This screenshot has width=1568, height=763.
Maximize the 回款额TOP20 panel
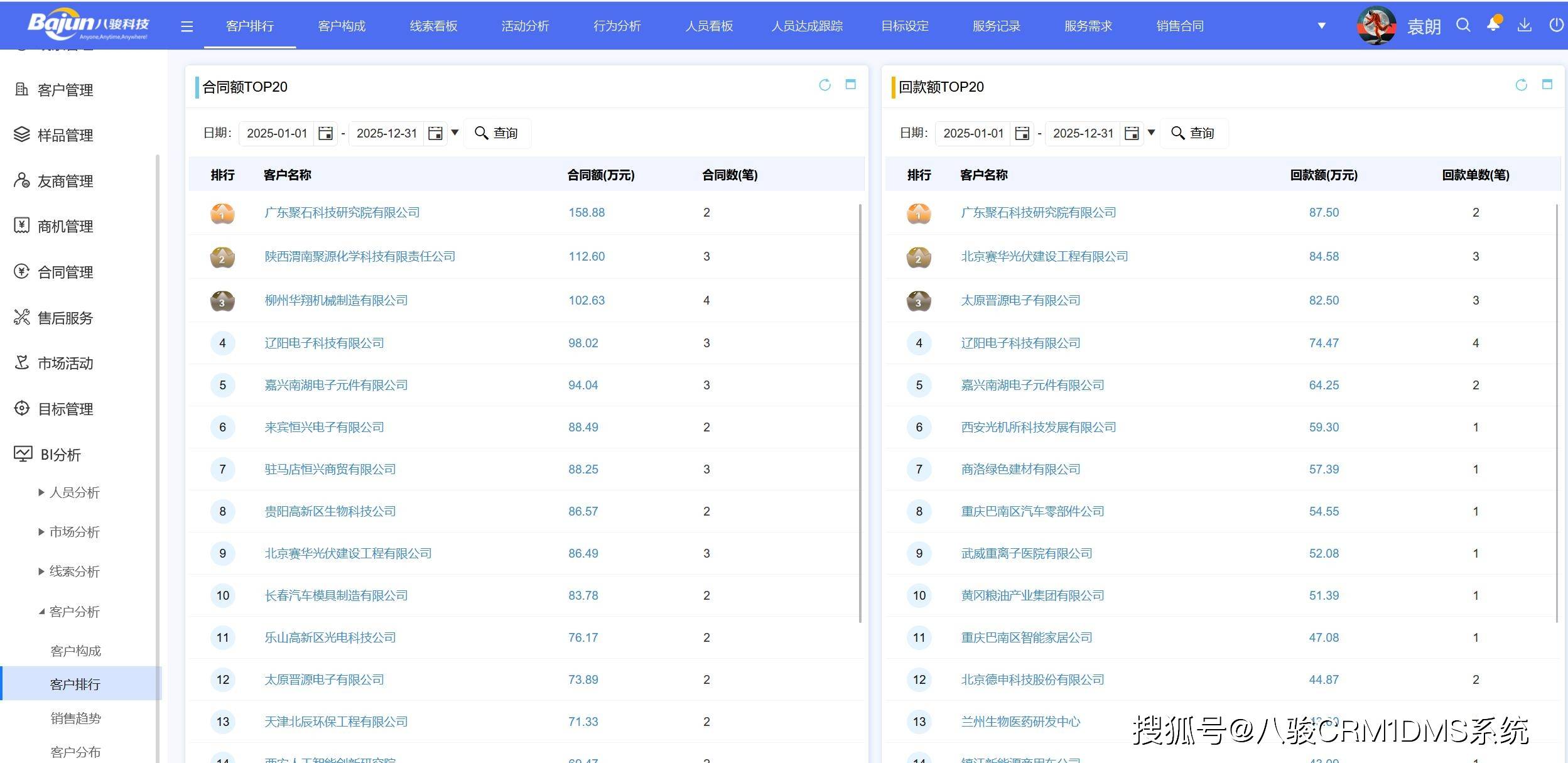[x=1547, y=85]
